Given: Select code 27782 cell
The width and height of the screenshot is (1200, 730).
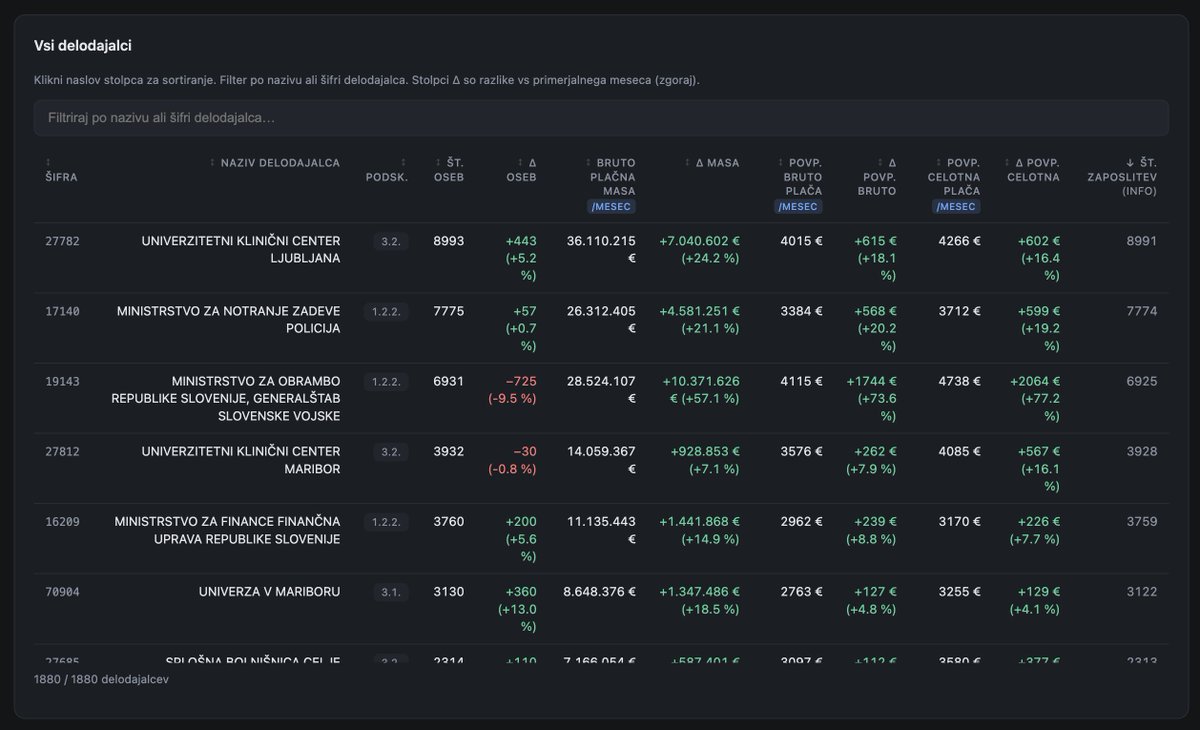Looking at the screenshot, I should click(63, 241).
